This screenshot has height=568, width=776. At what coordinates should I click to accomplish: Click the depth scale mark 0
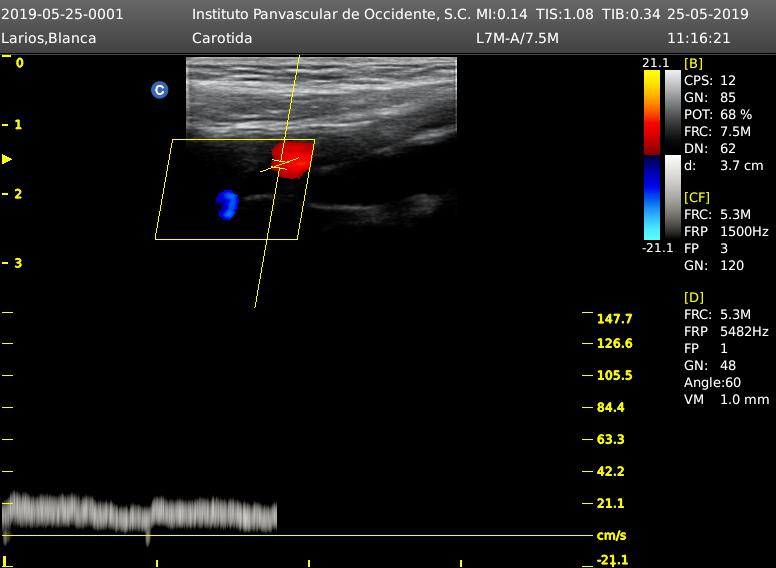point(19,63)
